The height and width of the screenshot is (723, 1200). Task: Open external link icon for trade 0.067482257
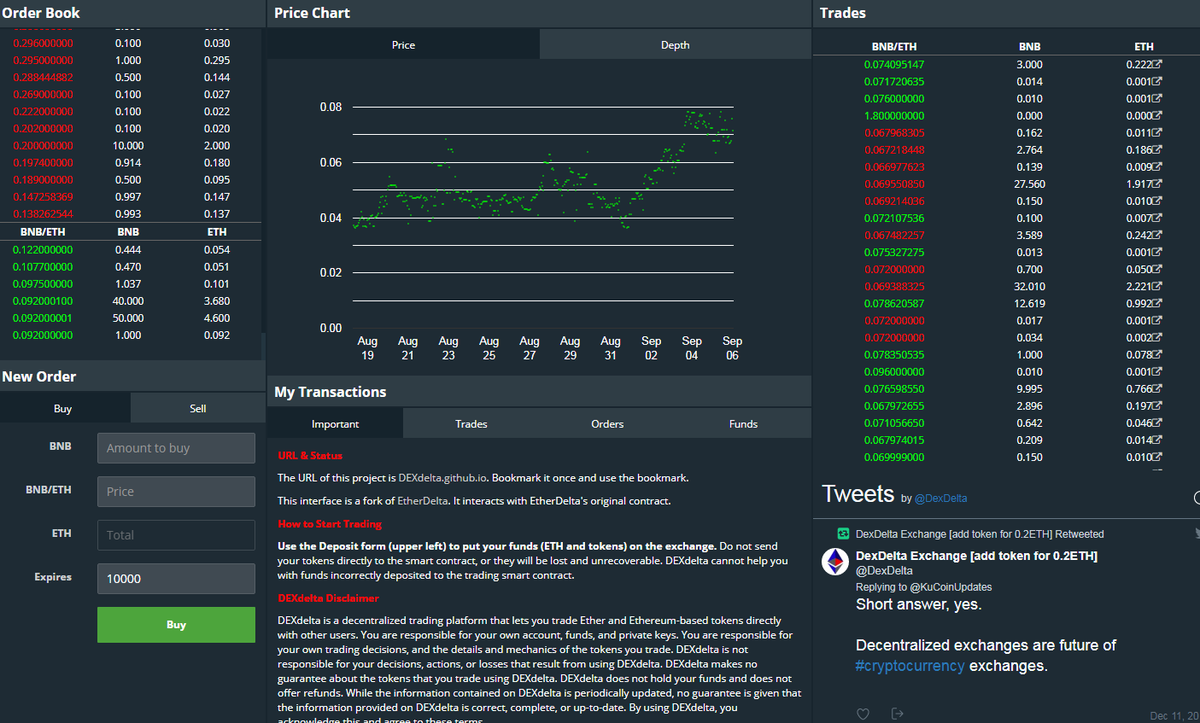[1158, 235]
